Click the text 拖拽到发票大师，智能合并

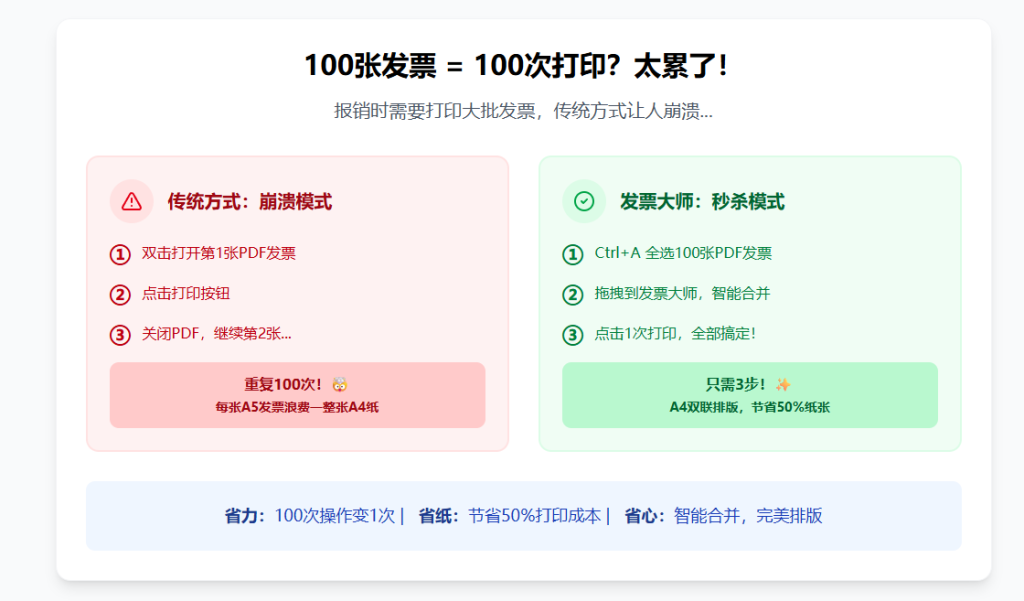(x=682, y=294)
